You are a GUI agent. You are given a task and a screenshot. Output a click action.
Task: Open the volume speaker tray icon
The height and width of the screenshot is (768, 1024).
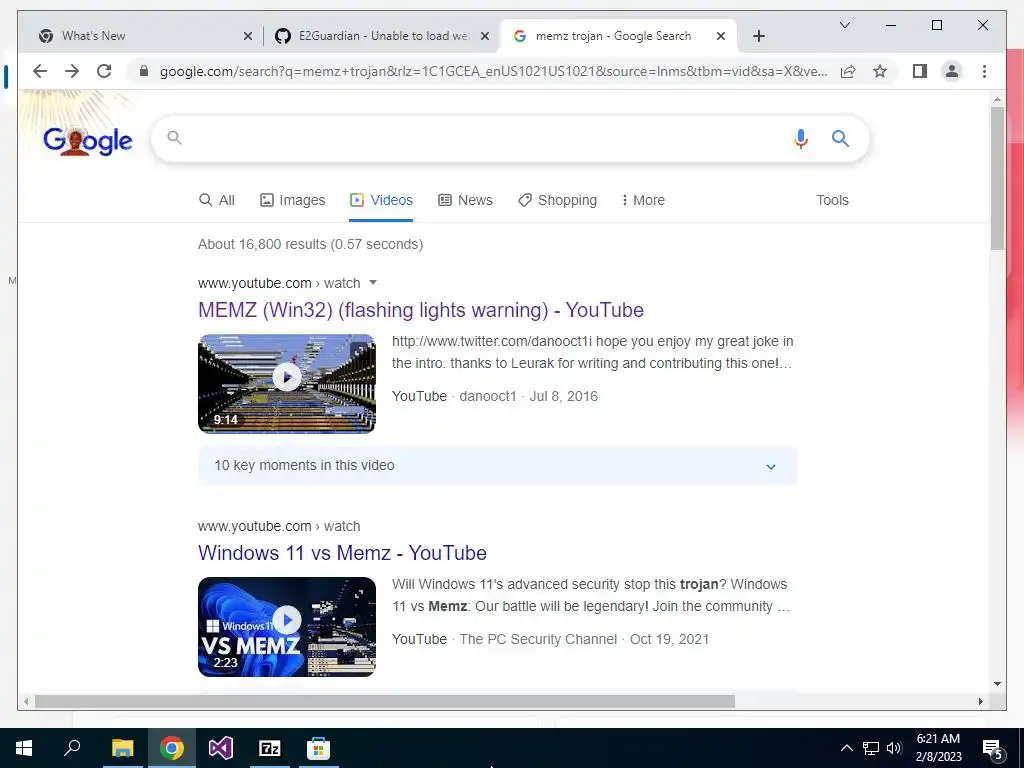[x=894, y=748]
